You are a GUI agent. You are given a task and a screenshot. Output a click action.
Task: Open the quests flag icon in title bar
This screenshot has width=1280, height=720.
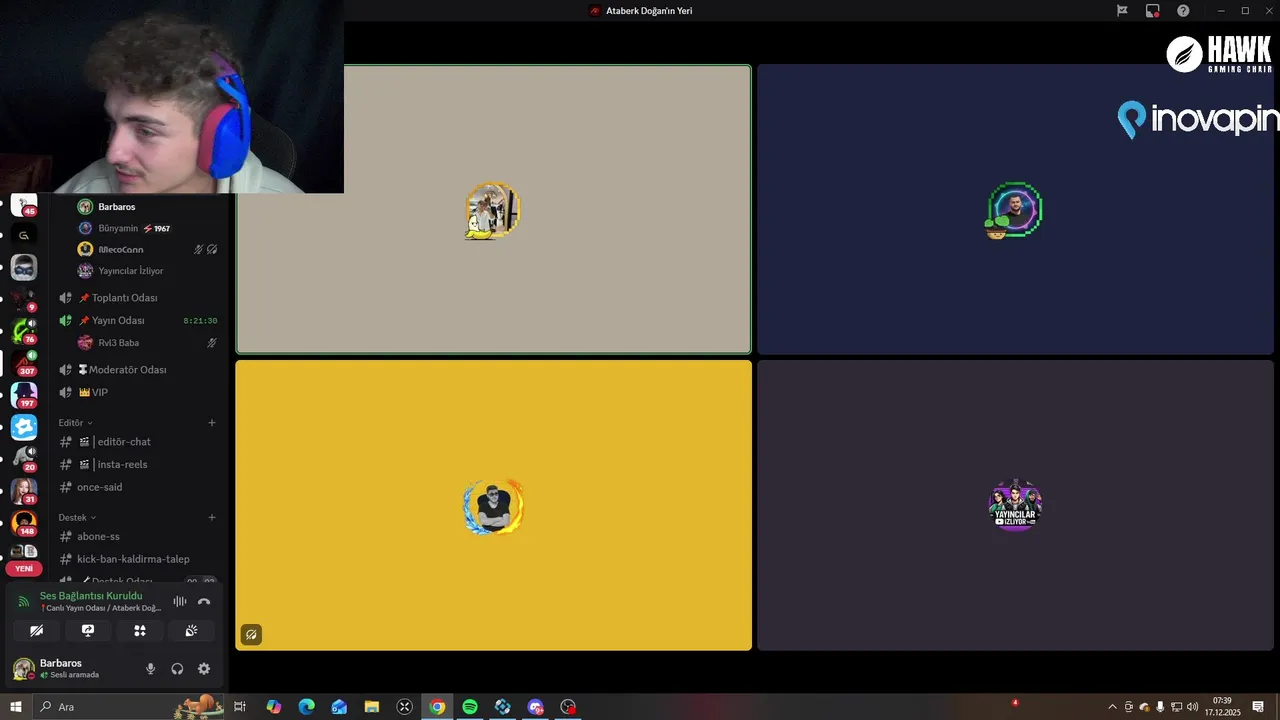click(1122, 11)
